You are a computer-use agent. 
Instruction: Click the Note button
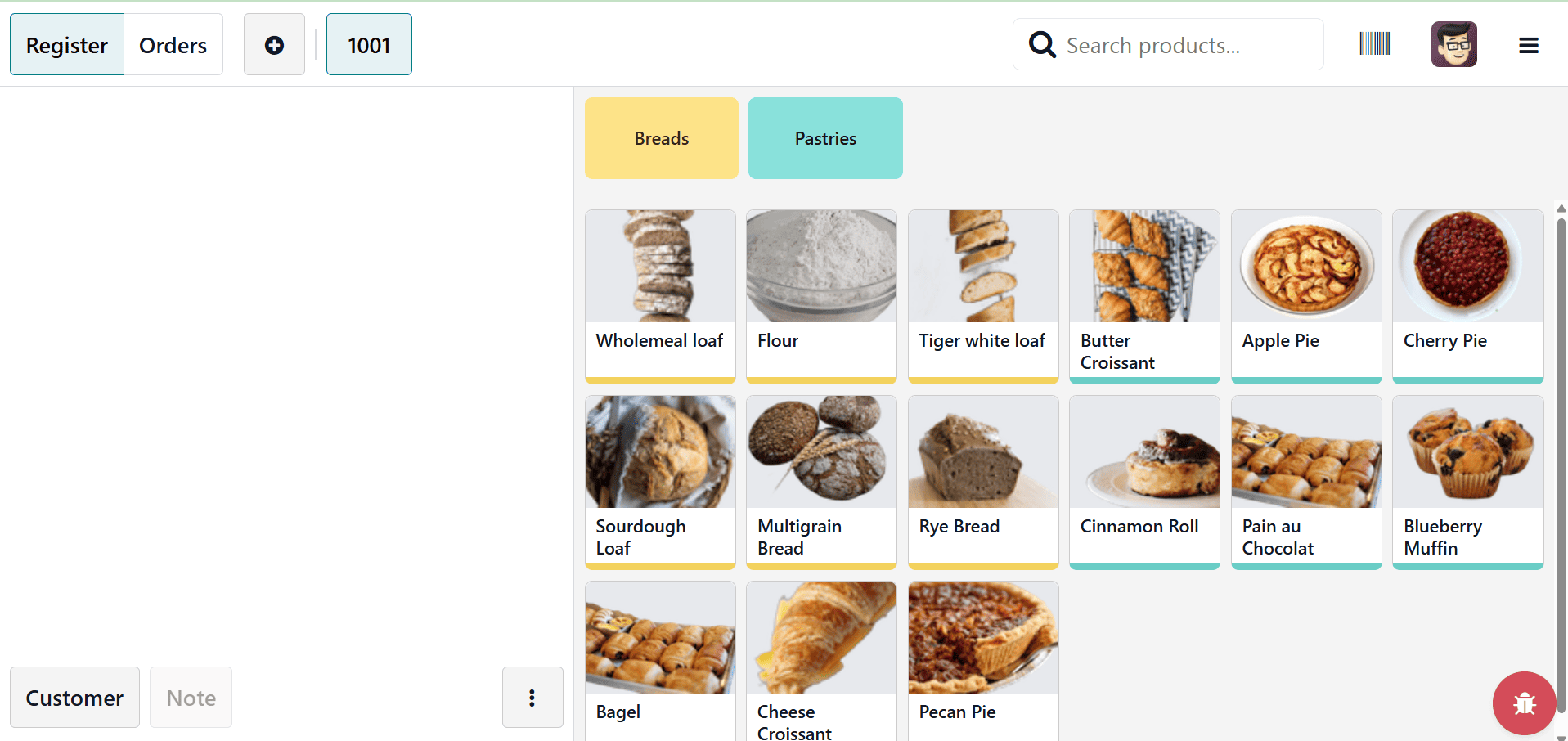click(x=190, y=697)
